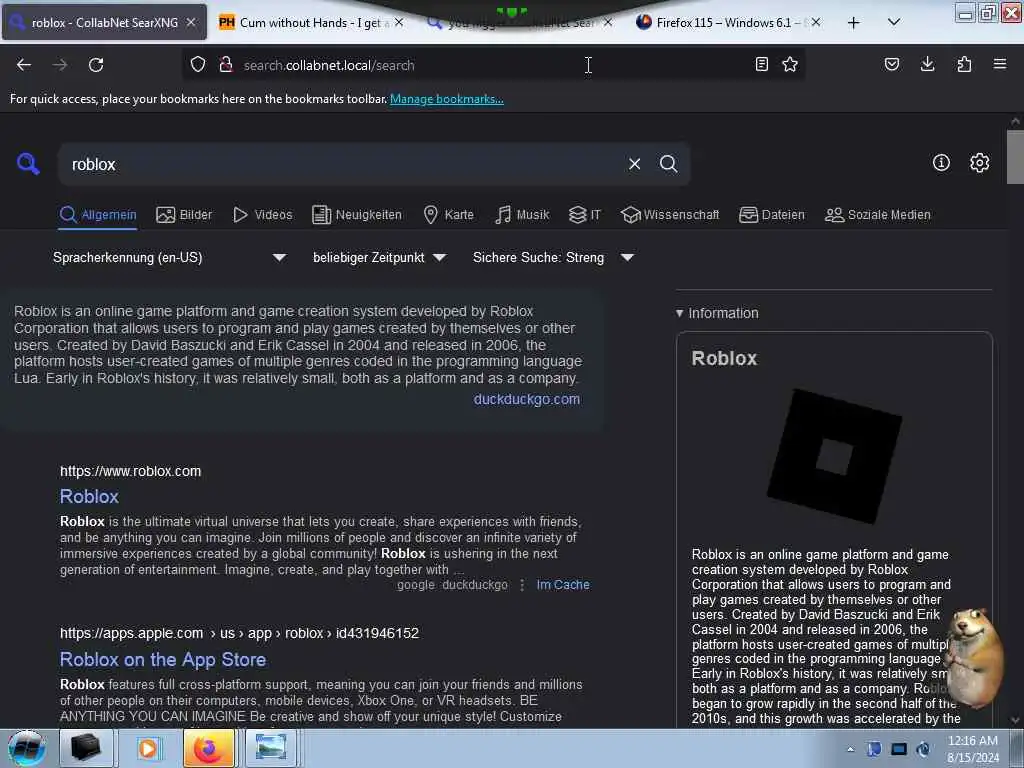Switch to the Karte category

coord(449,215)
